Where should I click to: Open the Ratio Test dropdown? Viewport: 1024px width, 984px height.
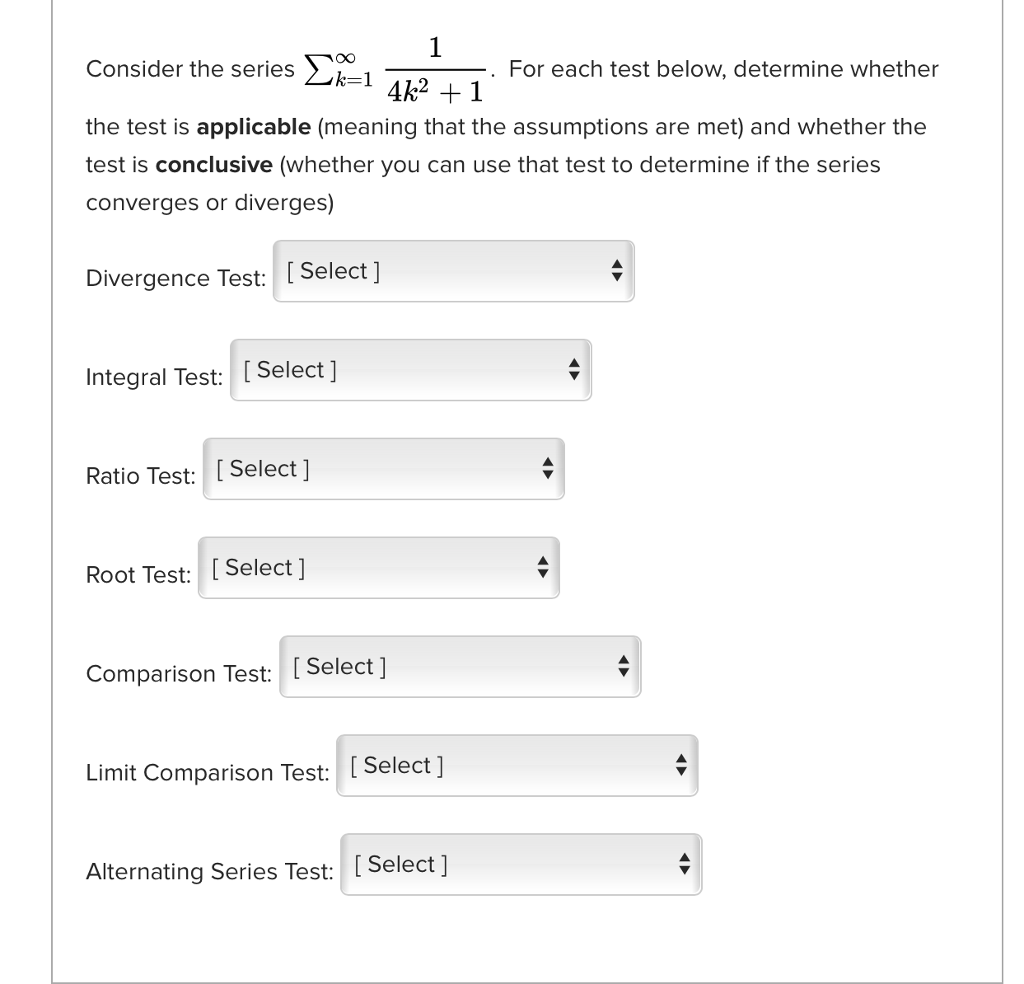pos(383,468)
